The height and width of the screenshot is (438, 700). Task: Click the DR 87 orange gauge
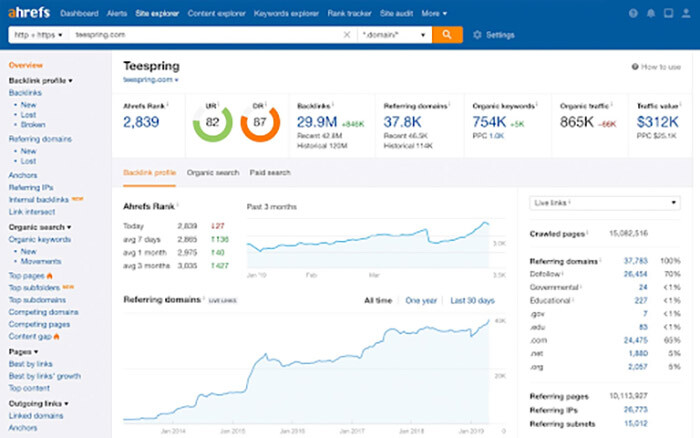click(260, 122)
